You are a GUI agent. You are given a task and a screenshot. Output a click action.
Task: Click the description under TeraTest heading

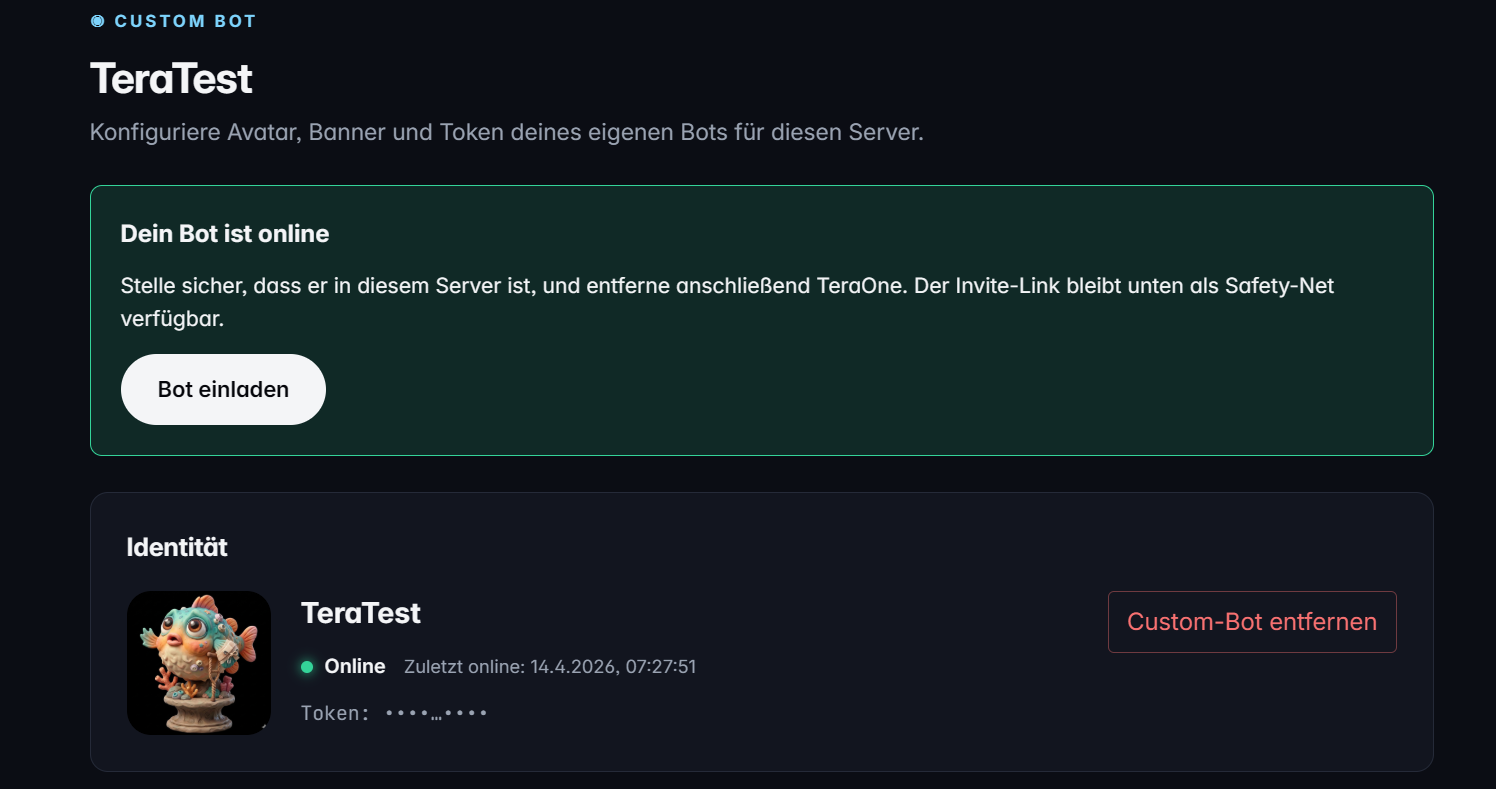coord(506,131)
